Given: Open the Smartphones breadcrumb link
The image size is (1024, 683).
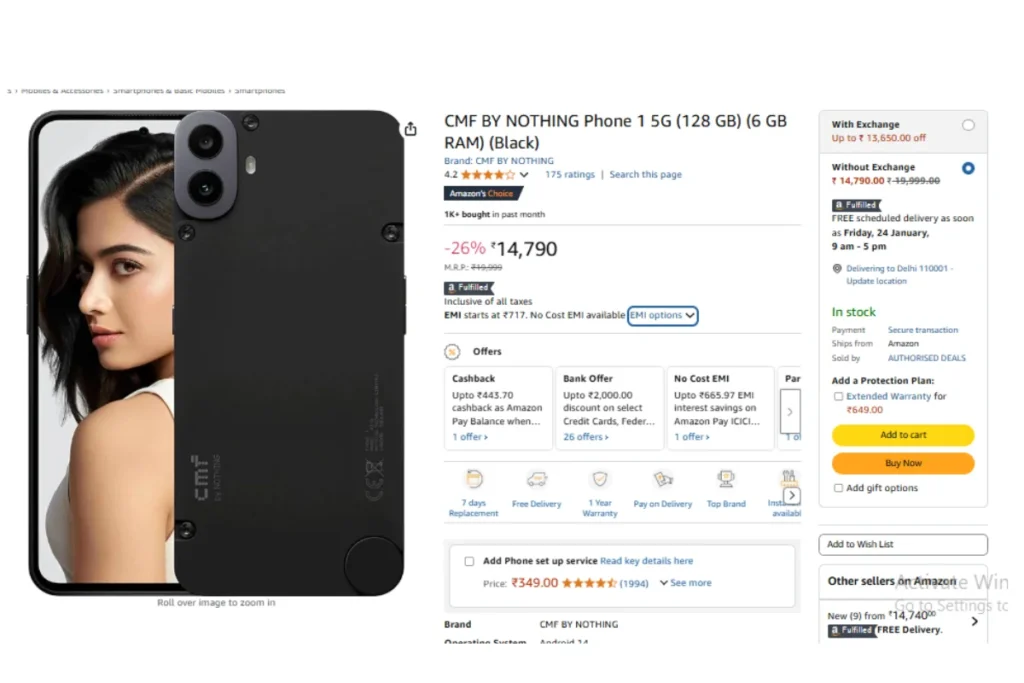Looking at the screenshot, I should 260,91.
